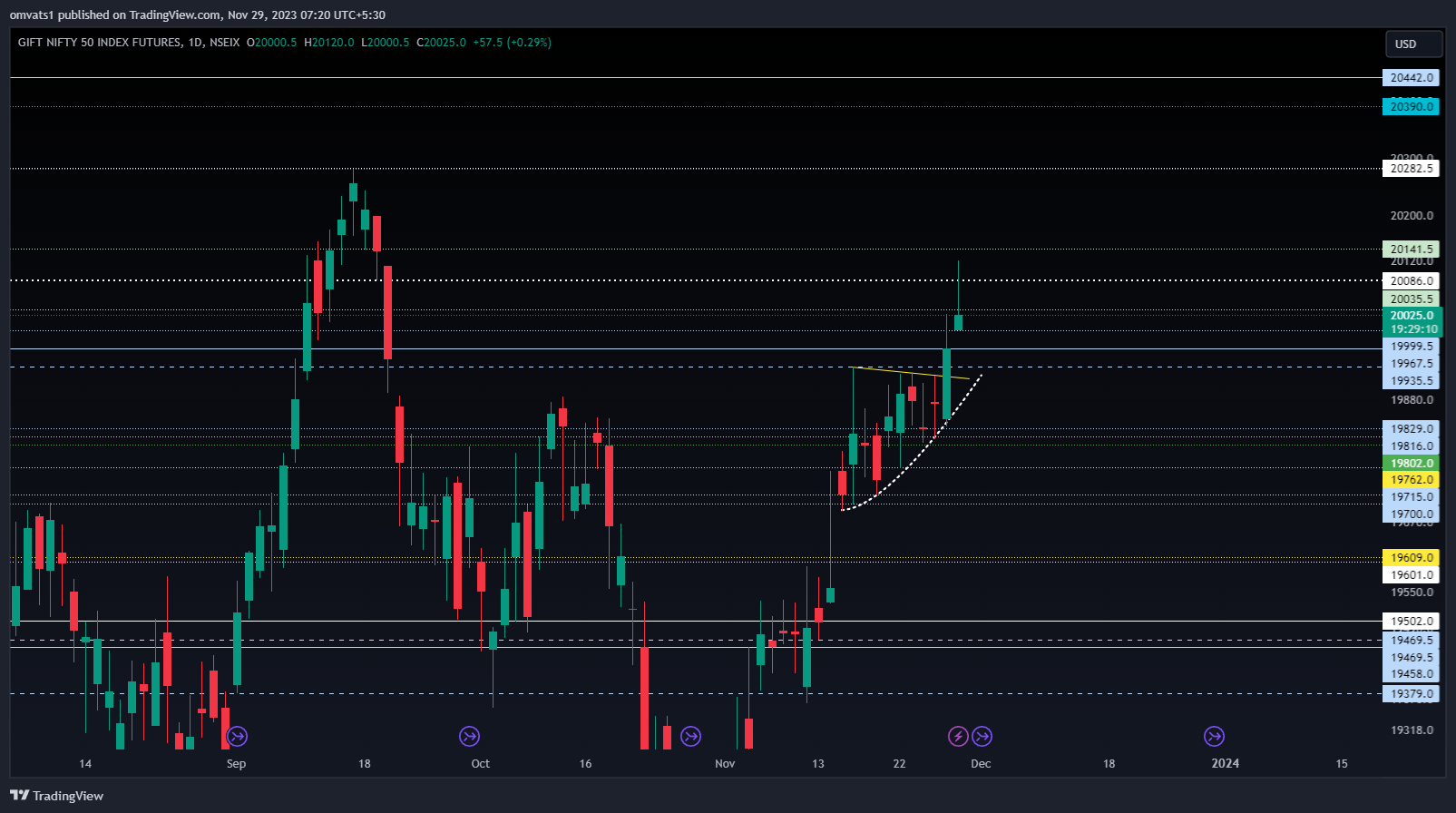The image size is (1456, 813).
Task: Click the Sep label on time axis
Action: click(x=236, y=764)
